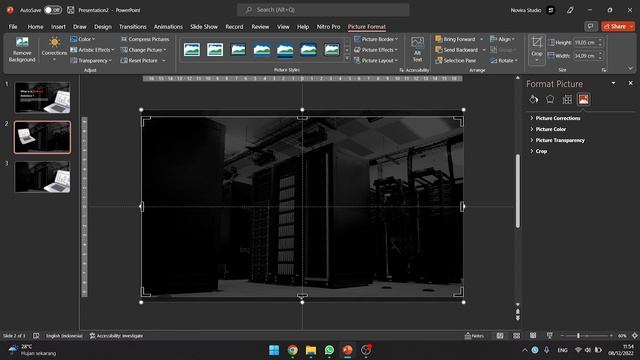
Task: Close the Format Picture pane
Action: tap(631, 83)
